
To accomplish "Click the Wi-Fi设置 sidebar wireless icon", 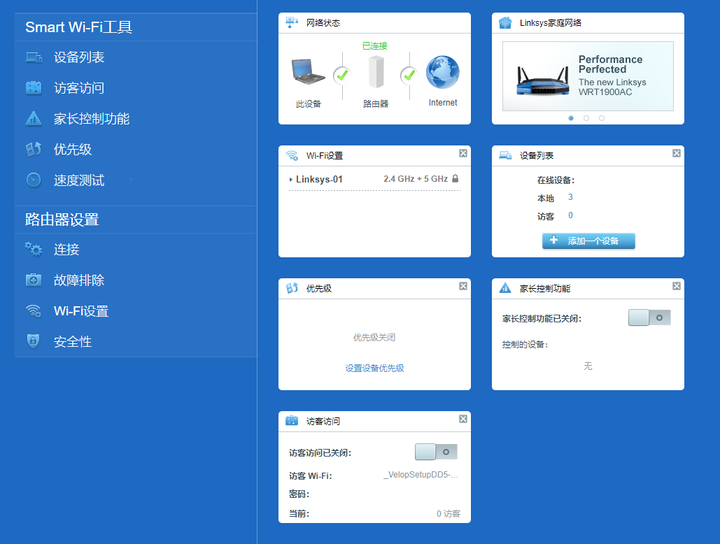I will click(34, 311).
